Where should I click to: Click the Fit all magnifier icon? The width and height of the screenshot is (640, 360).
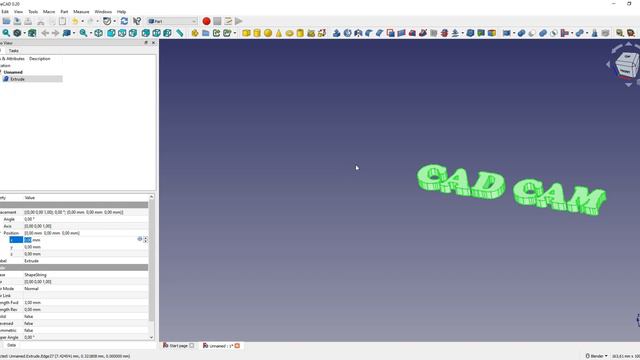tap(6, 33)
